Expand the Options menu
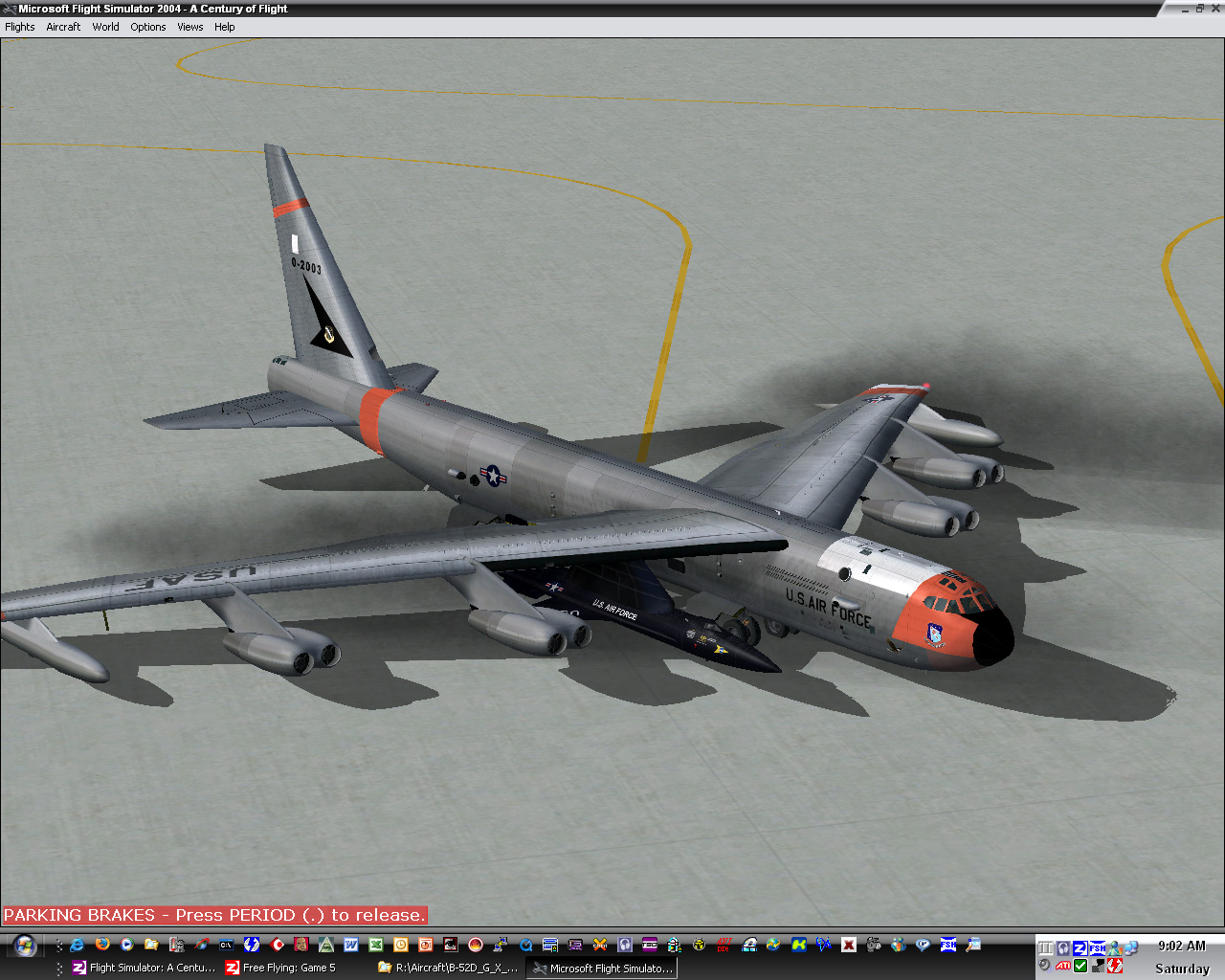The width and height of the screenshot is (1225, 980). coord(148,27)
